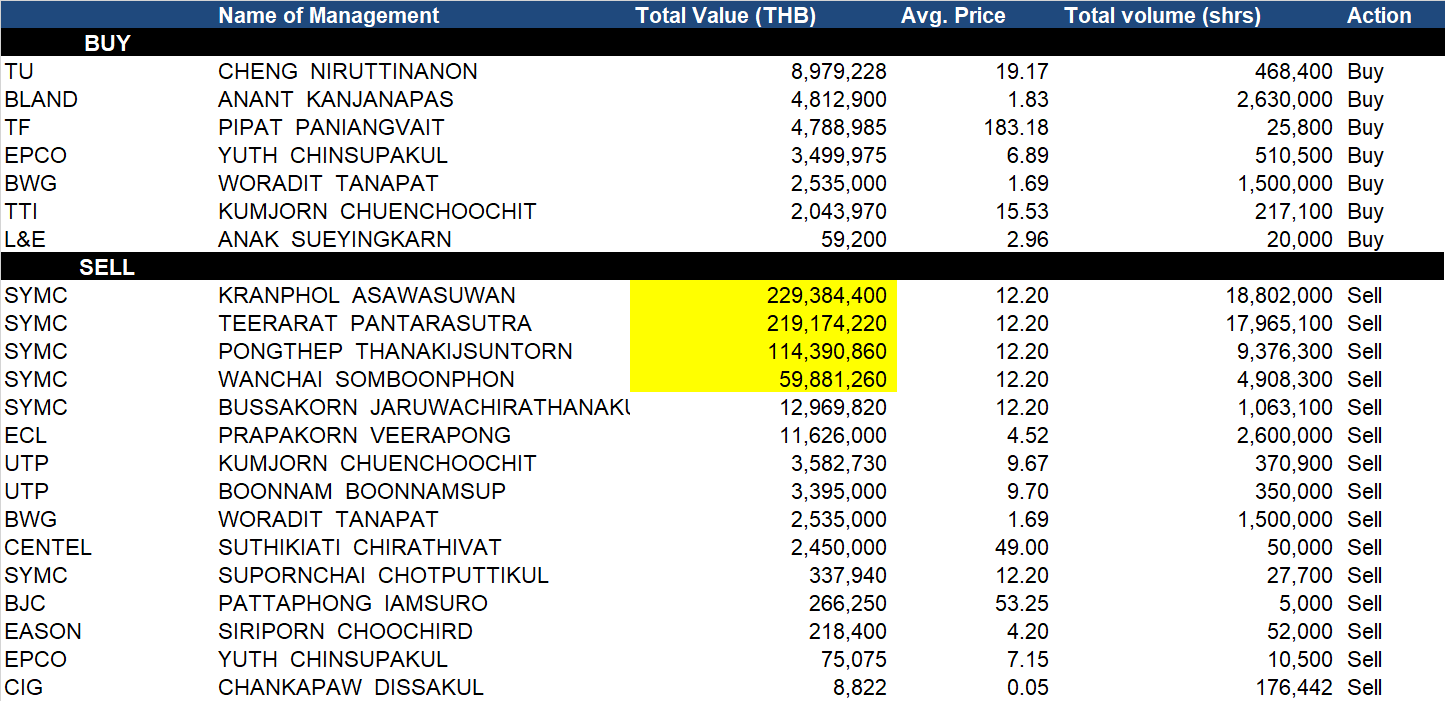Select the value 11,626,000
This screenshot has width=1445, height=701.
[833, 435]
